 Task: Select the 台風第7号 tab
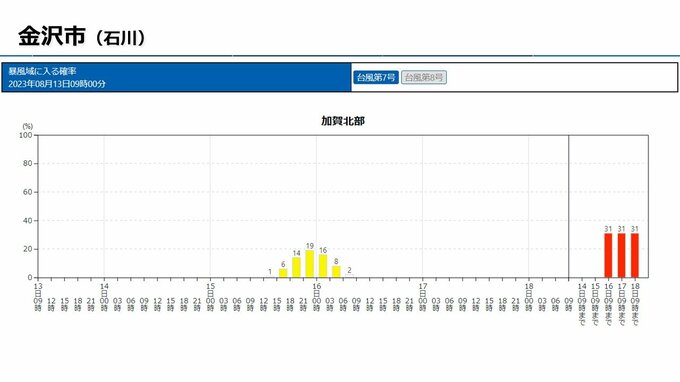376,78
